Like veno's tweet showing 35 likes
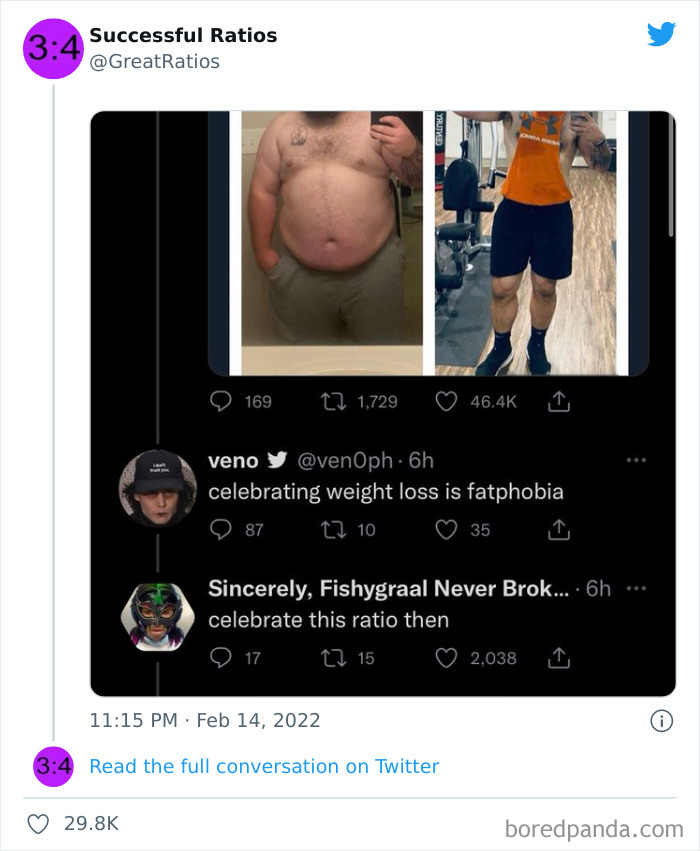The height and width of the screenshot is (851, 700). coord(448,530)
